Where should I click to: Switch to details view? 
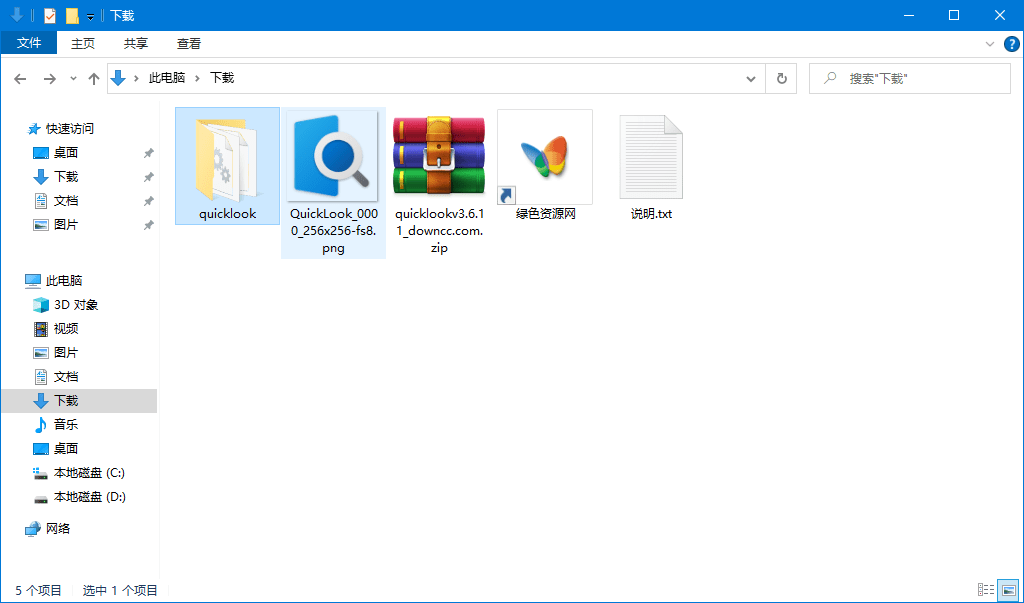985,590
